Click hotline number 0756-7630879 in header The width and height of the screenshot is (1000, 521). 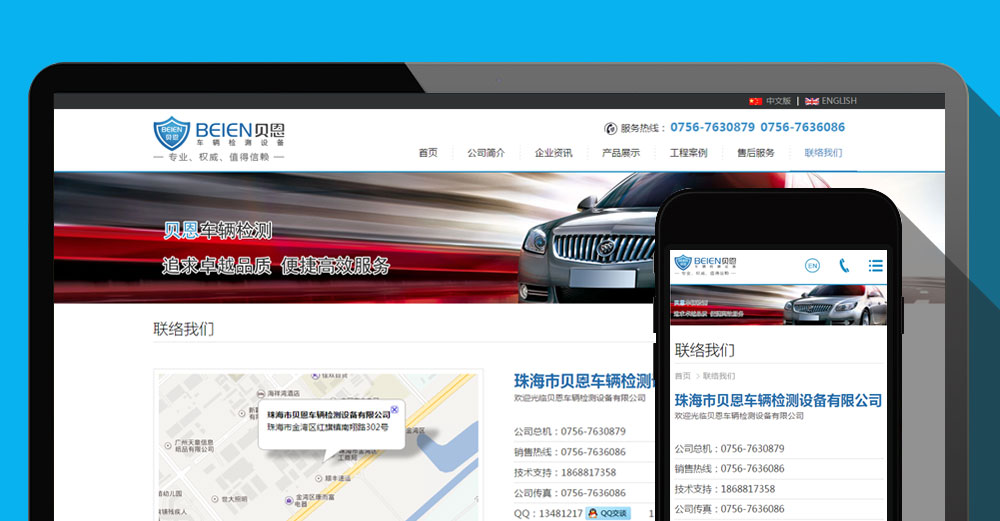[x=712, y=128]
